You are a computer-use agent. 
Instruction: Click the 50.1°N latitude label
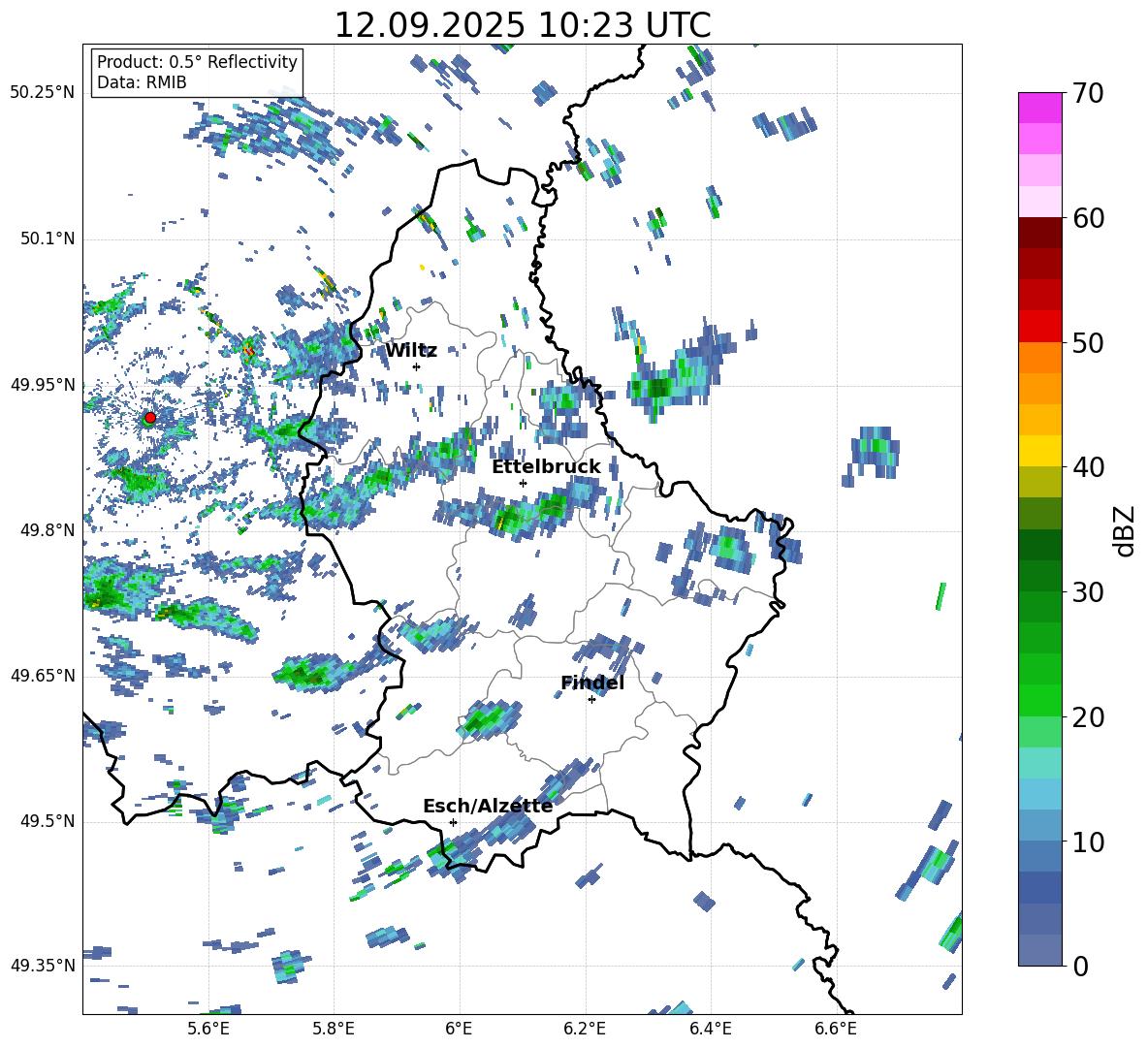click(48, 238)
